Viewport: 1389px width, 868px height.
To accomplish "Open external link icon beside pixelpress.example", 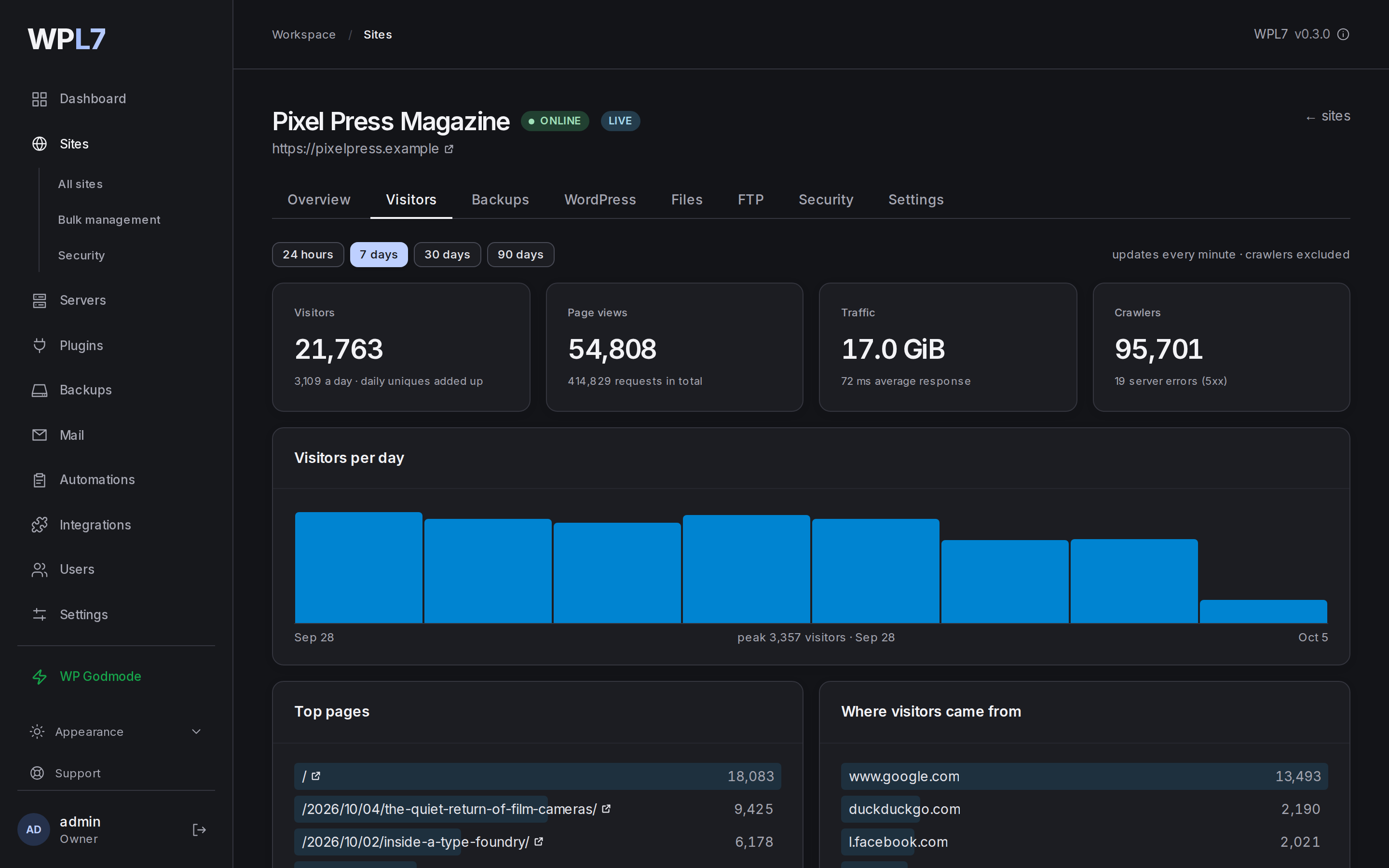I will 449,149.
